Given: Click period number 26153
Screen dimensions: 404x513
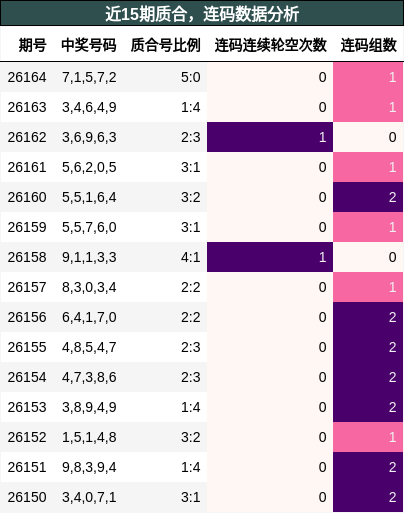Looking at the screenshot, I should (27, 407).
